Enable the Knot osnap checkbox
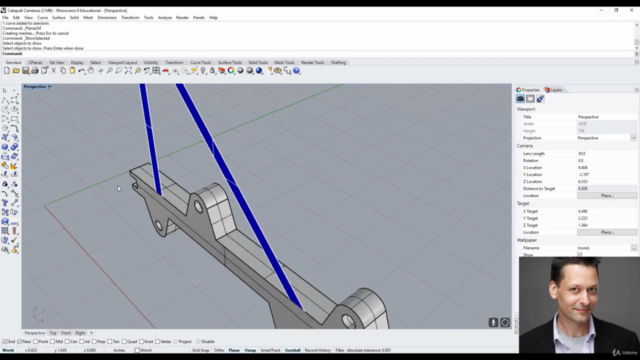The width and height of the screenshot is (640, 360). pyautogui.click(x=141, y=342)
